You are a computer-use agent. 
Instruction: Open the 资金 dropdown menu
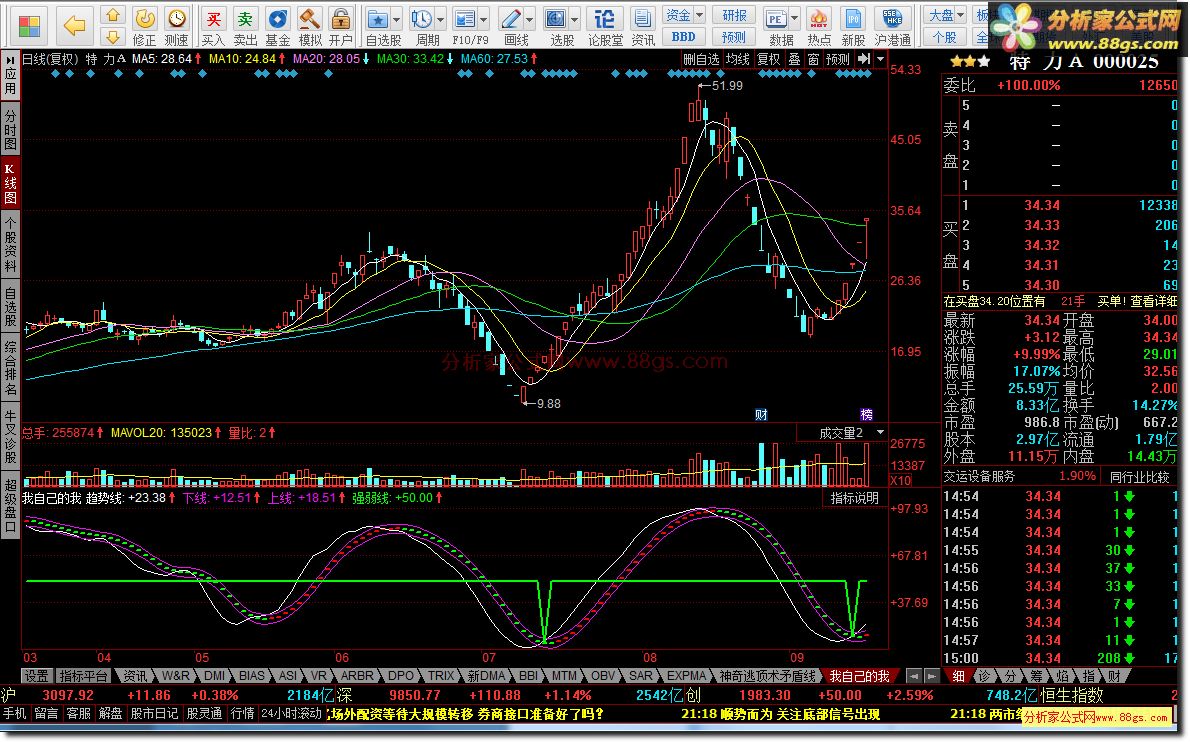click(684, 15)
